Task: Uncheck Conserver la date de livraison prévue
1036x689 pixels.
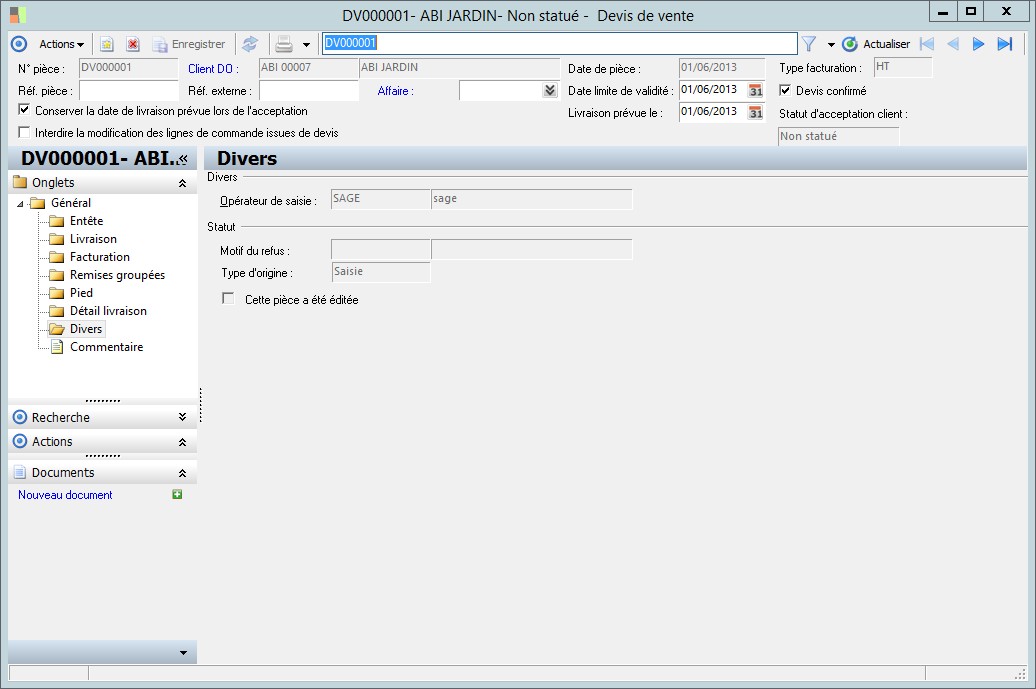Action: tap(25, 111)
